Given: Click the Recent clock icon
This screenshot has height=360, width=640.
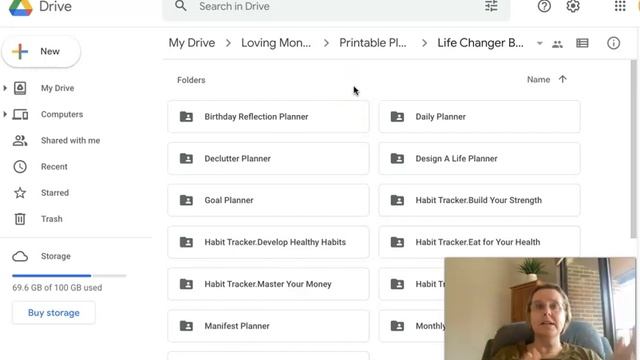Looking at the screenshot, I should click(x=20, y=167).
